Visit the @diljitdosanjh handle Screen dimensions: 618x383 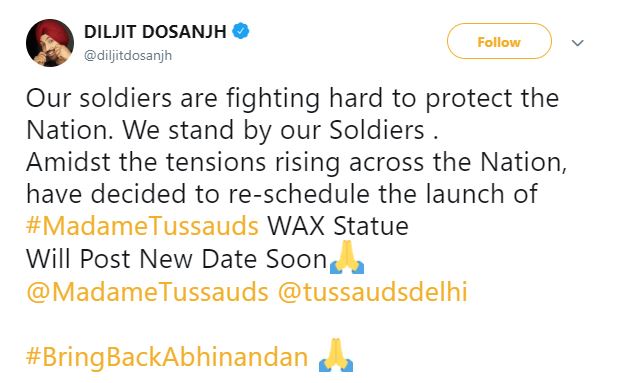point(128,56)
